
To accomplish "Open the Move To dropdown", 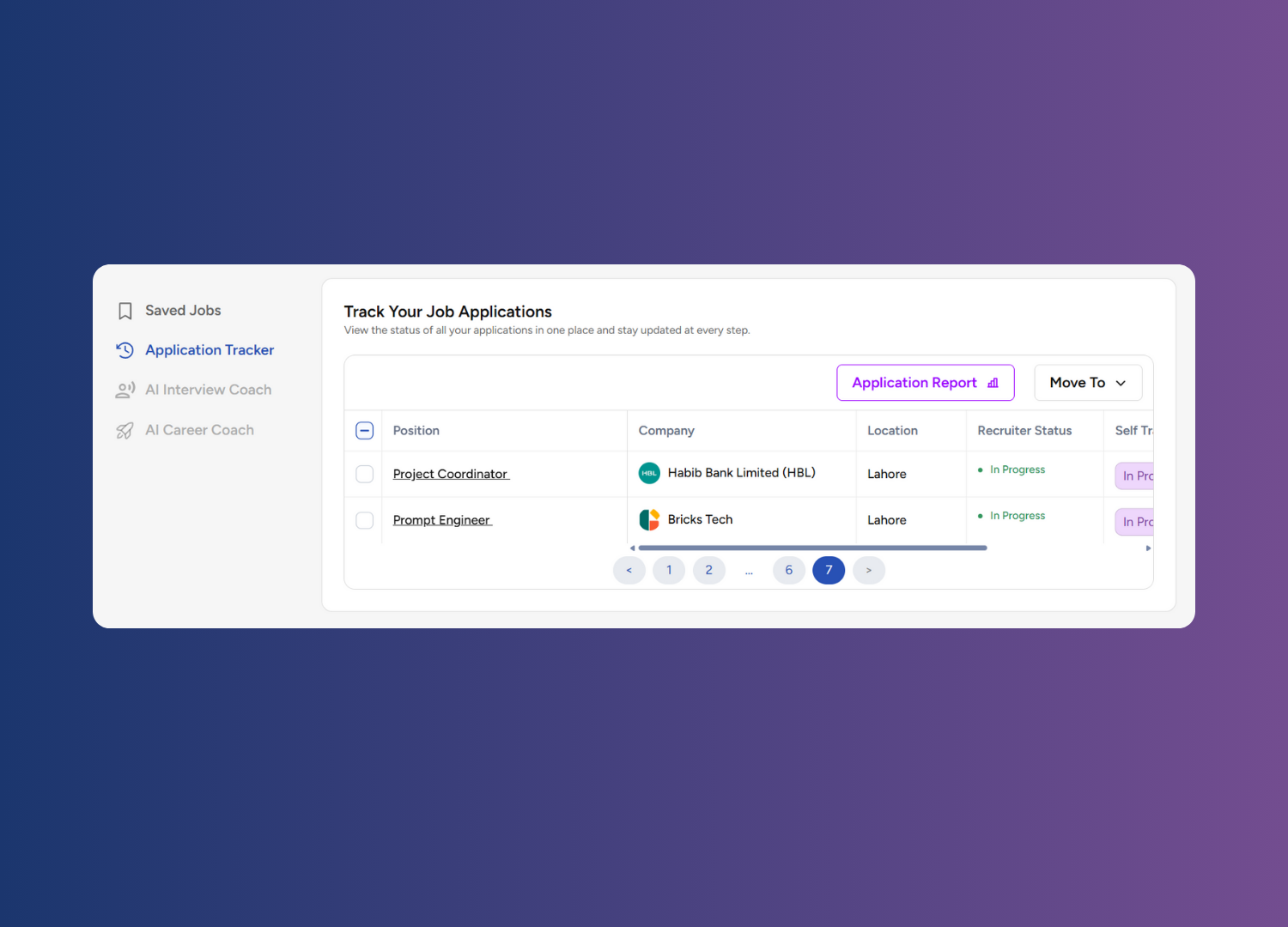I will (x=1087, y=382).
